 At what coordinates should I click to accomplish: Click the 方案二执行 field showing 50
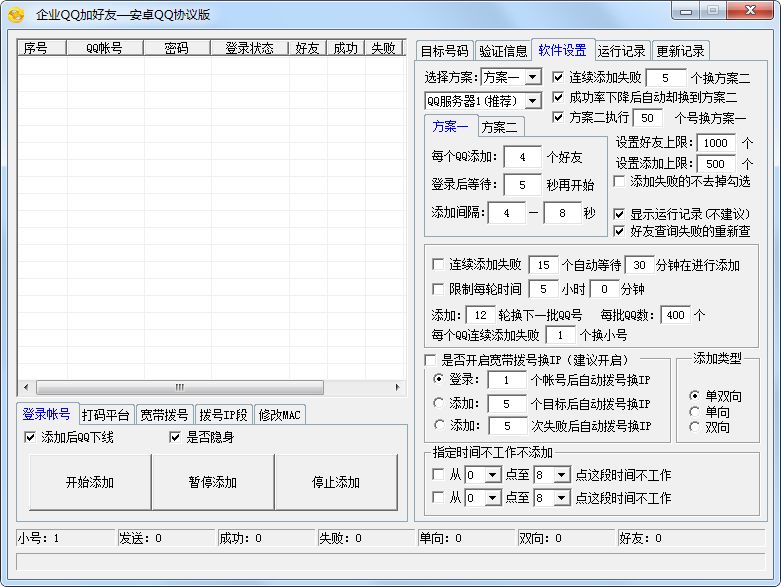[648, 118]
